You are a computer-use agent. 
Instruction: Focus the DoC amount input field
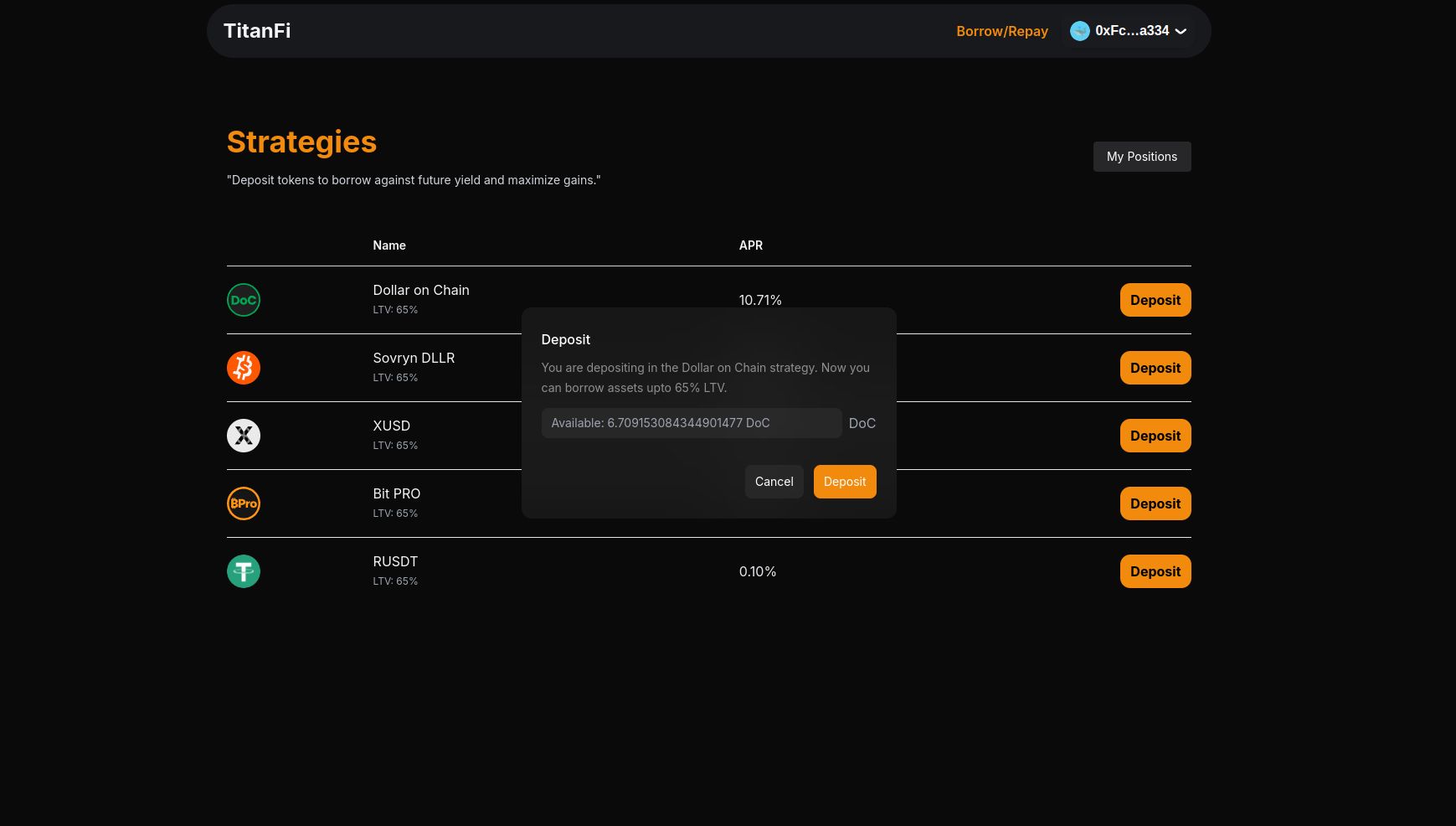click(692, 423)
